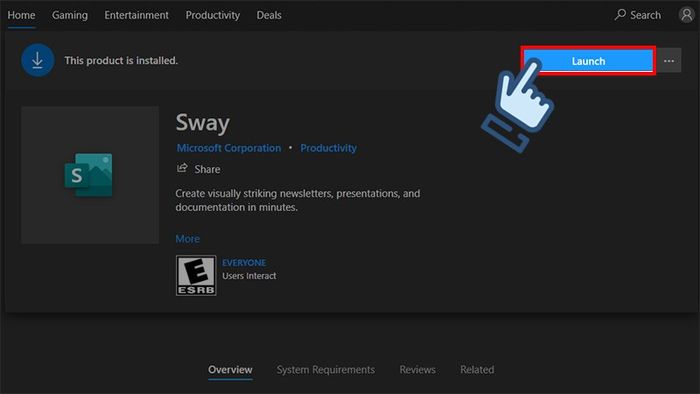The height and width of the screenshot is (394, 700).
Task: Select the Overview tab
Action: [x=230, y=370]
